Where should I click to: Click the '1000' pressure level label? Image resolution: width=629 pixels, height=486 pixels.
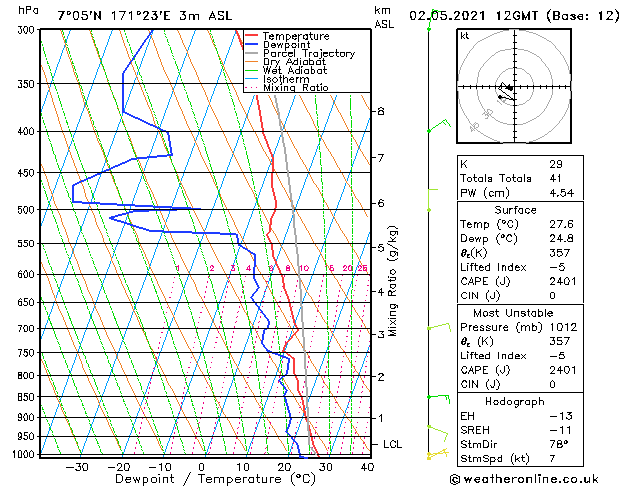pyautogui.click(x=25, y=454)
